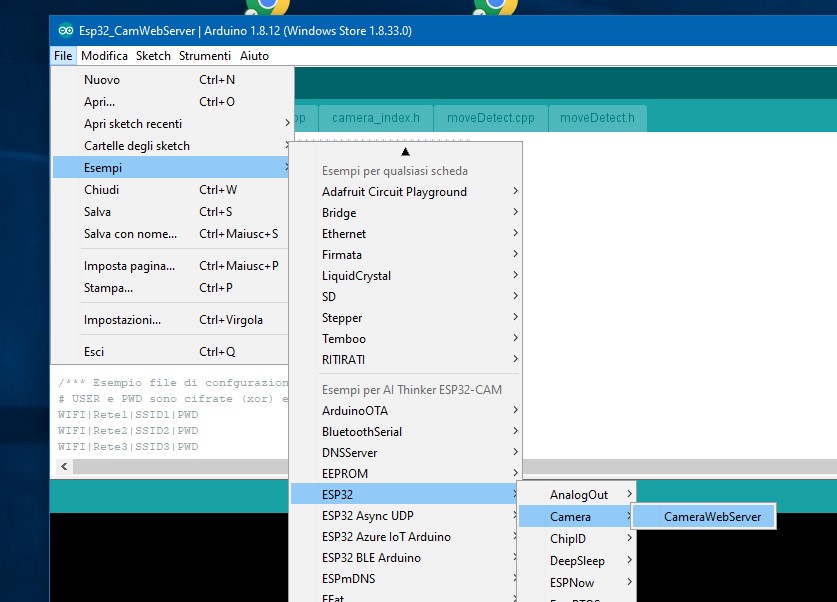The height and width of the screenshot is (602, 837).
Task: Expand the AnalogOut submenu
Action: pos(577,495)
